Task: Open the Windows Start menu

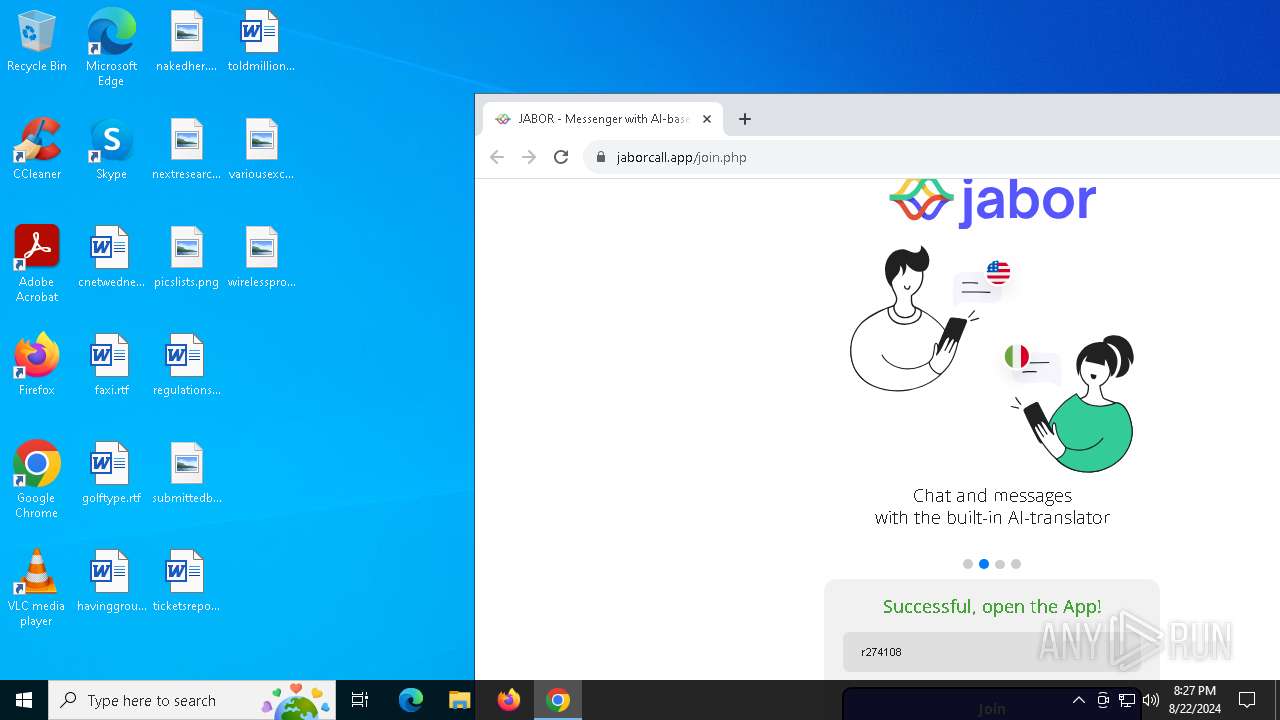Action: pos(24,700)
